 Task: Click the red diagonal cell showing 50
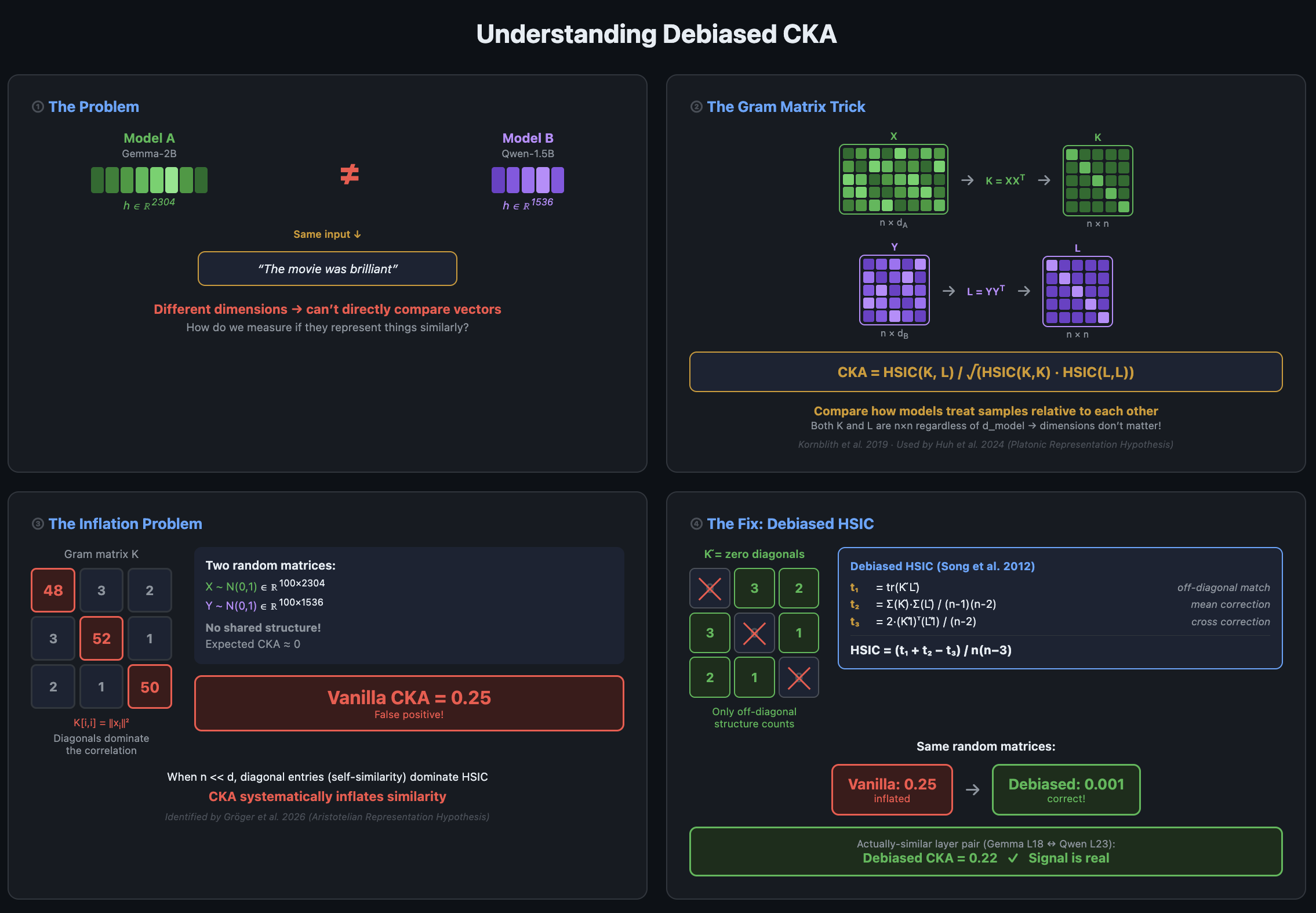click(150, 687)
